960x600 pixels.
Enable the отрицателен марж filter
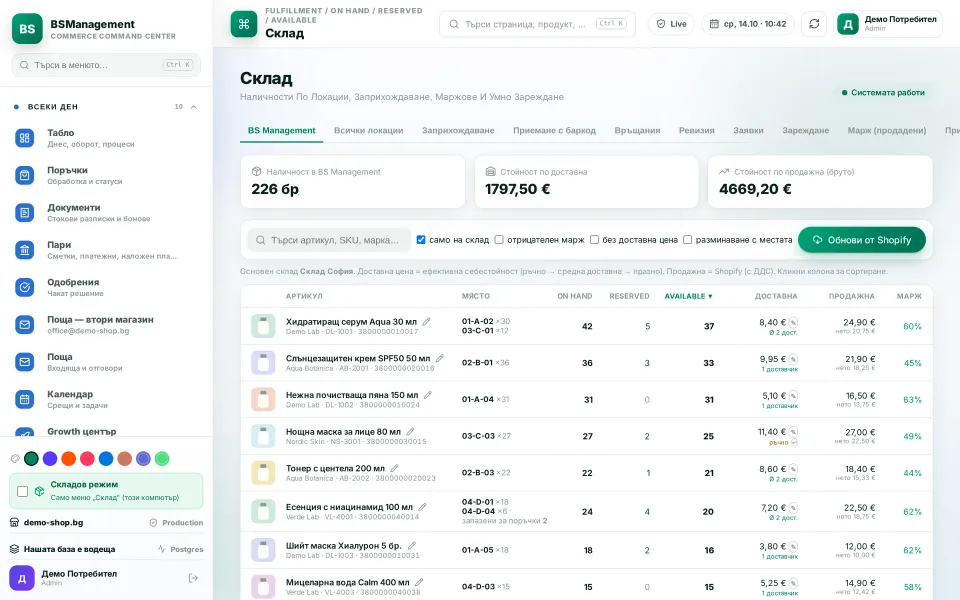tap(499, 240)
